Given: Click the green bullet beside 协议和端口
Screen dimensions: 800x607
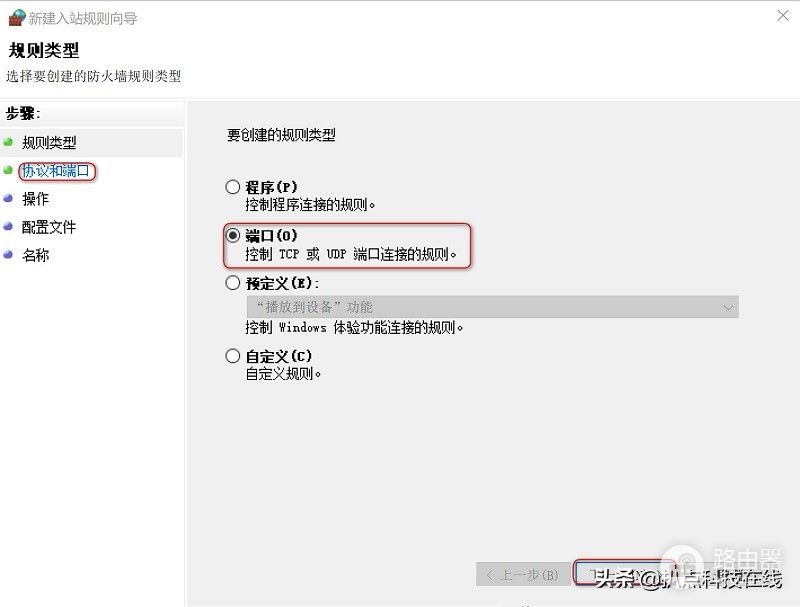Looking at the screenshot, I should tap(8, 170).
